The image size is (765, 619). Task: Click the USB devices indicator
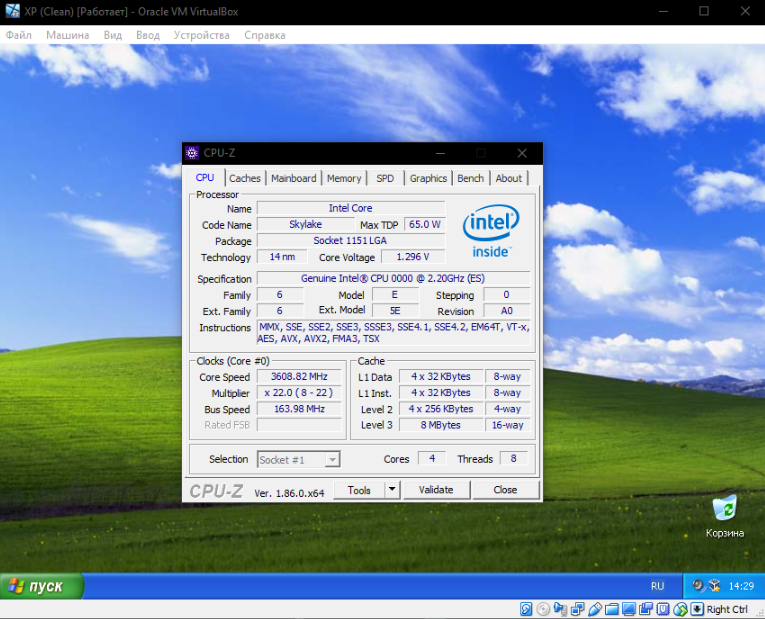click(595, 609)
